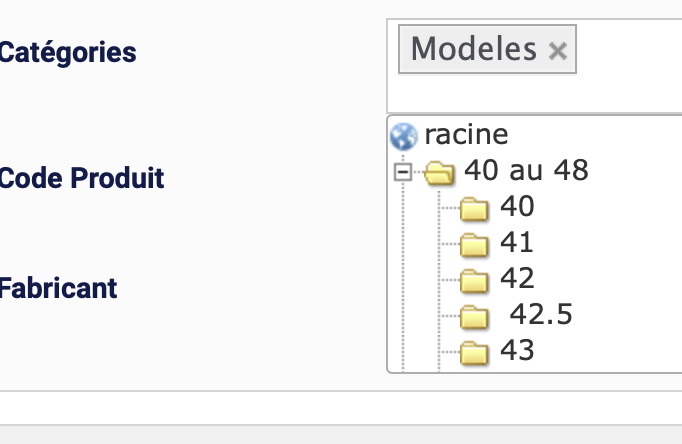
Task: Click the Modeles tag text
Action: [x=474, y=49]
